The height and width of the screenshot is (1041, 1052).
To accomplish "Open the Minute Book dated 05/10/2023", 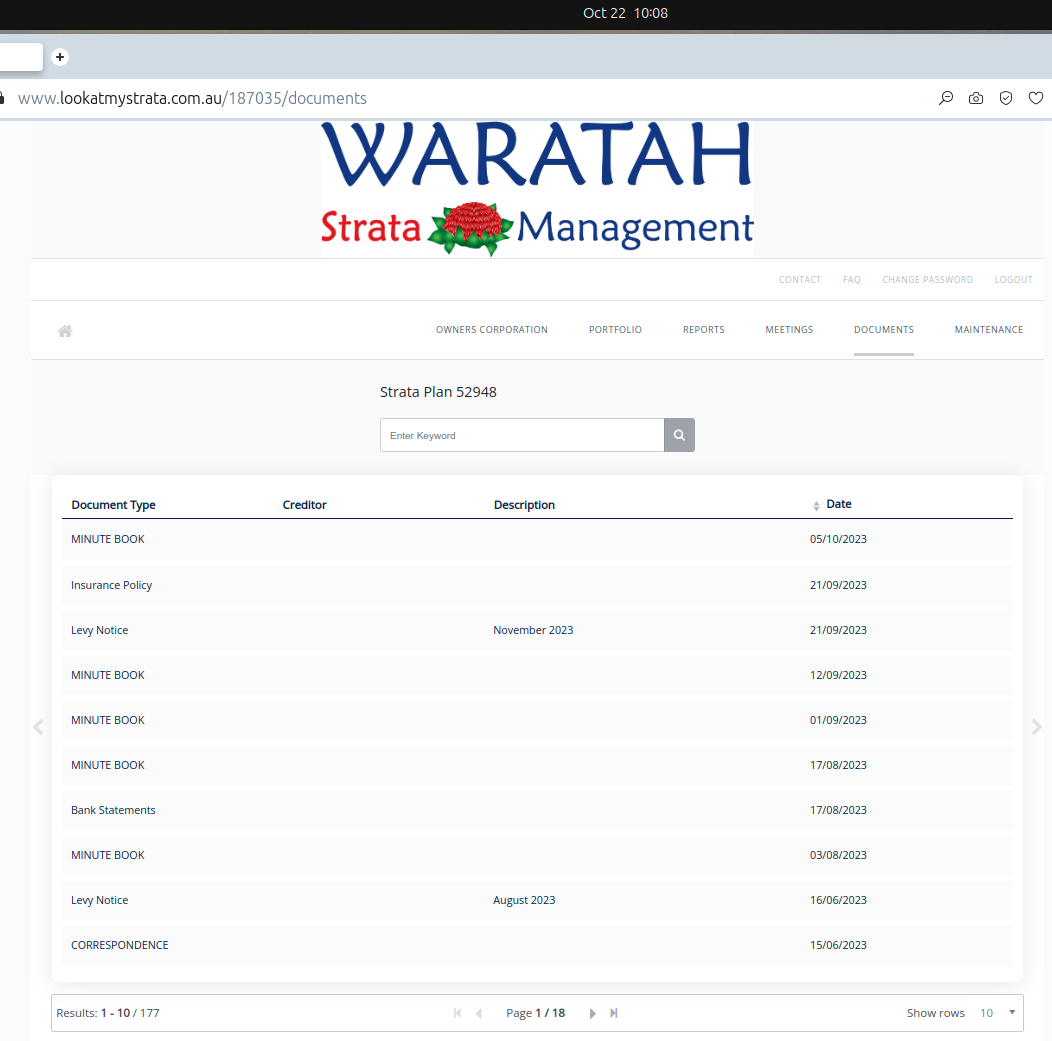I will [537, 539].
